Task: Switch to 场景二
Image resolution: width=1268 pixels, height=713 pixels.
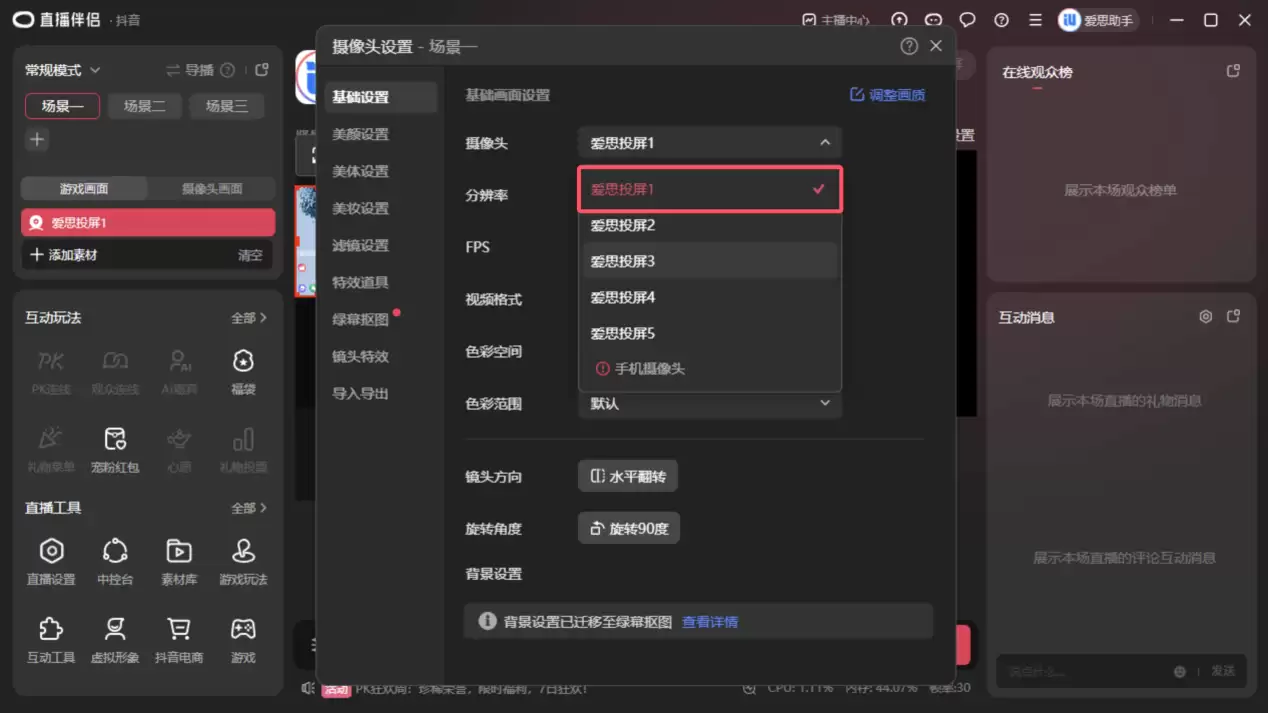Action: (x=144, y=106)
